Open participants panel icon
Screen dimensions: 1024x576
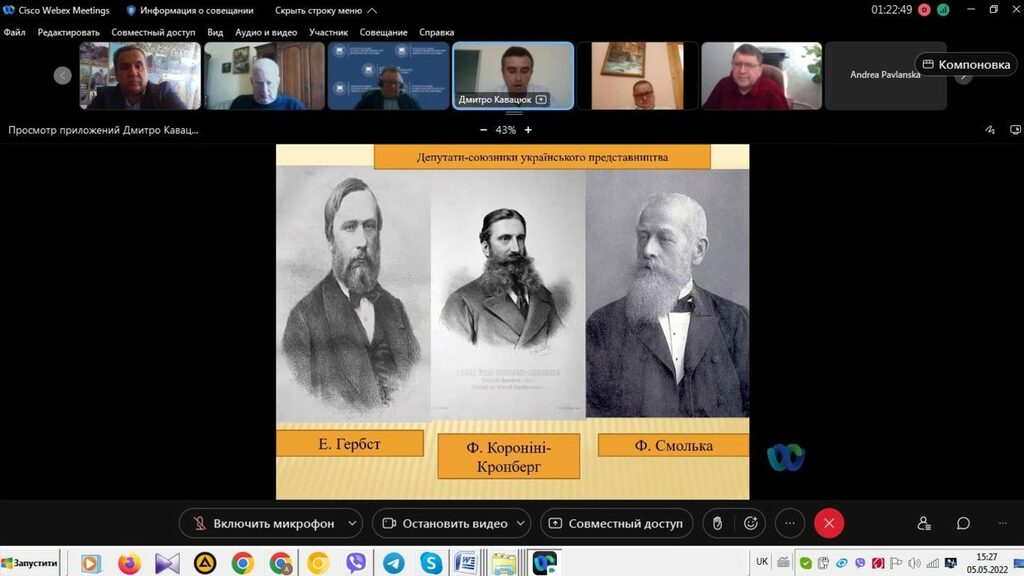click(x=924, y=523)
